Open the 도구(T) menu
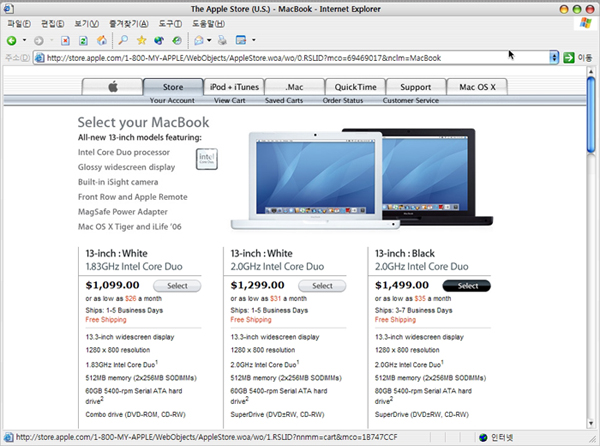 click(170, 24)
